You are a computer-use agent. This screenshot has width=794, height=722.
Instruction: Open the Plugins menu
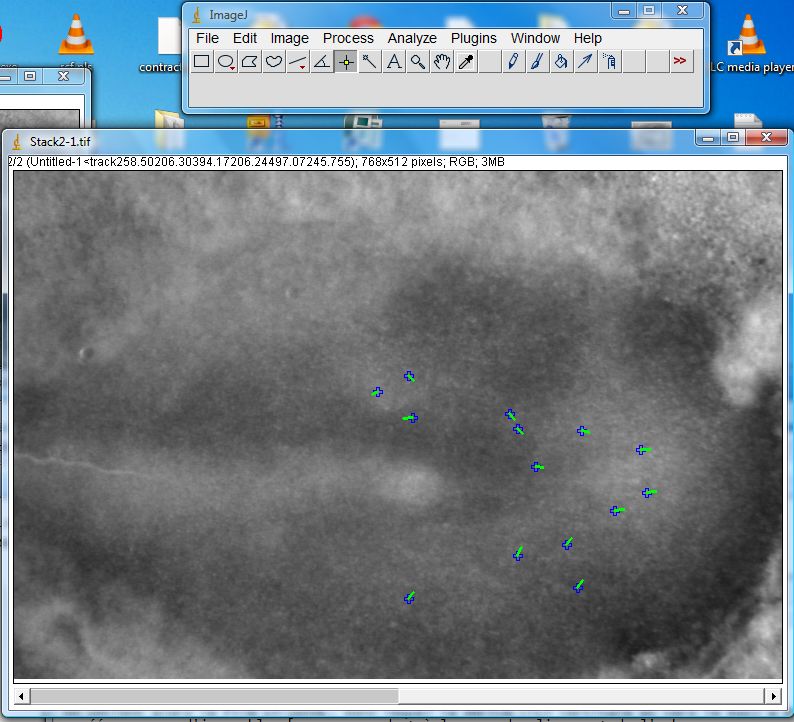click(473, 38)
